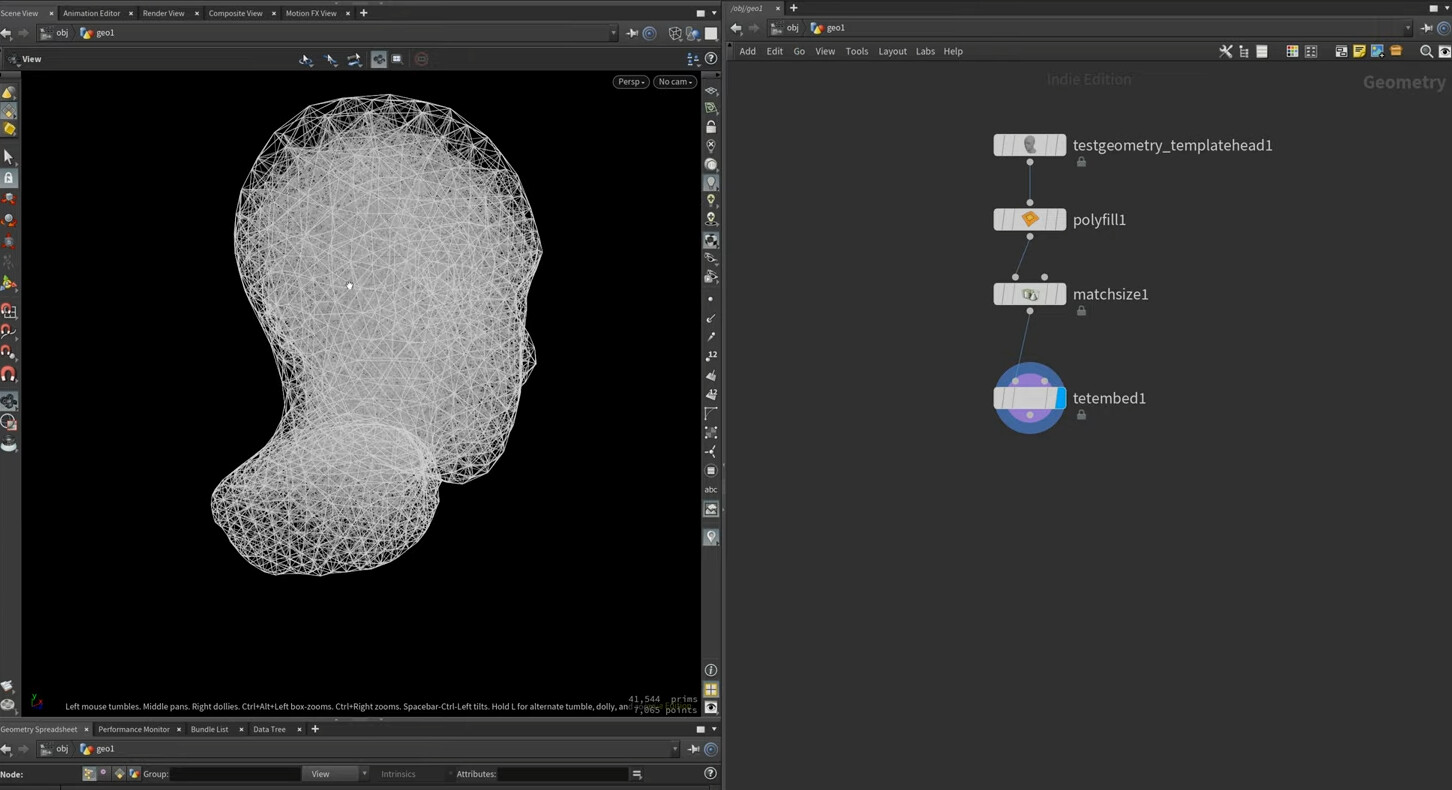Add a new tab beside Motion FX View
1452x790 pixels.
pos(363,13)
